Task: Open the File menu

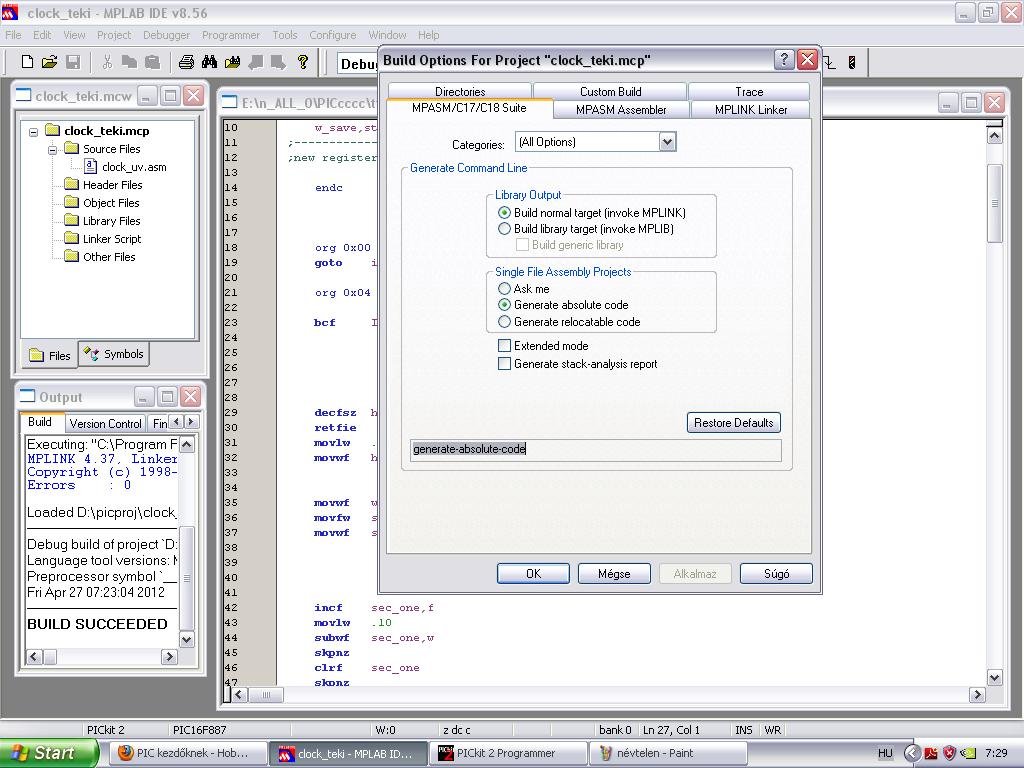Action: (x=13, y=35)
